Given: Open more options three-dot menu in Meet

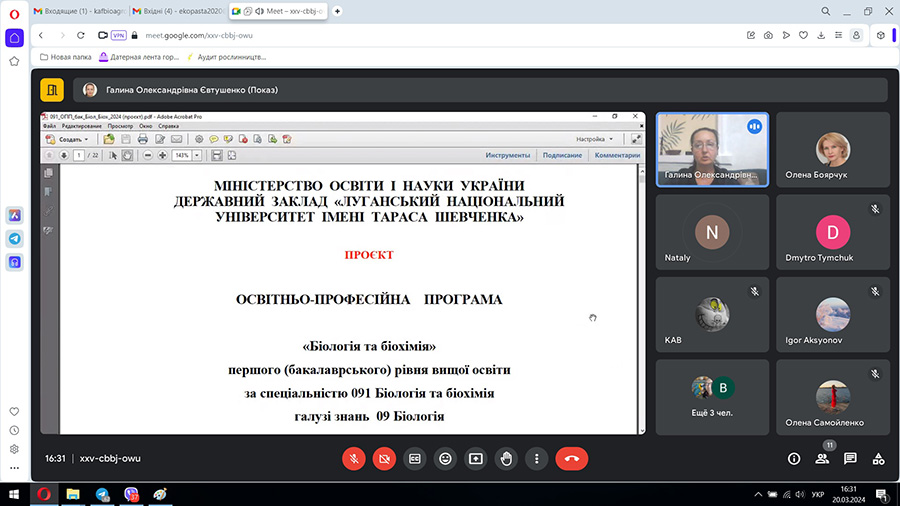Looking at the screenshot, I should 537,458.
